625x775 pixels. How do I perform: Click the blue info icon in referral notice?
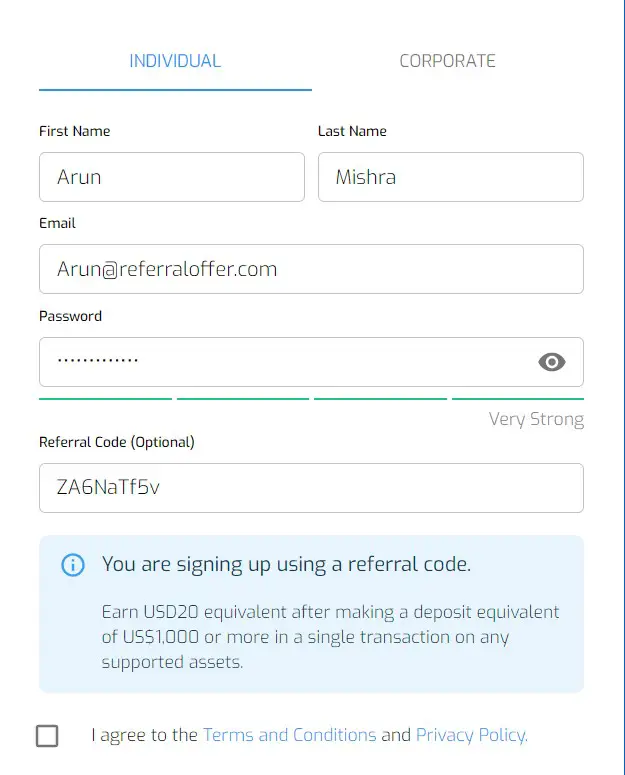[x=73, y=564]
